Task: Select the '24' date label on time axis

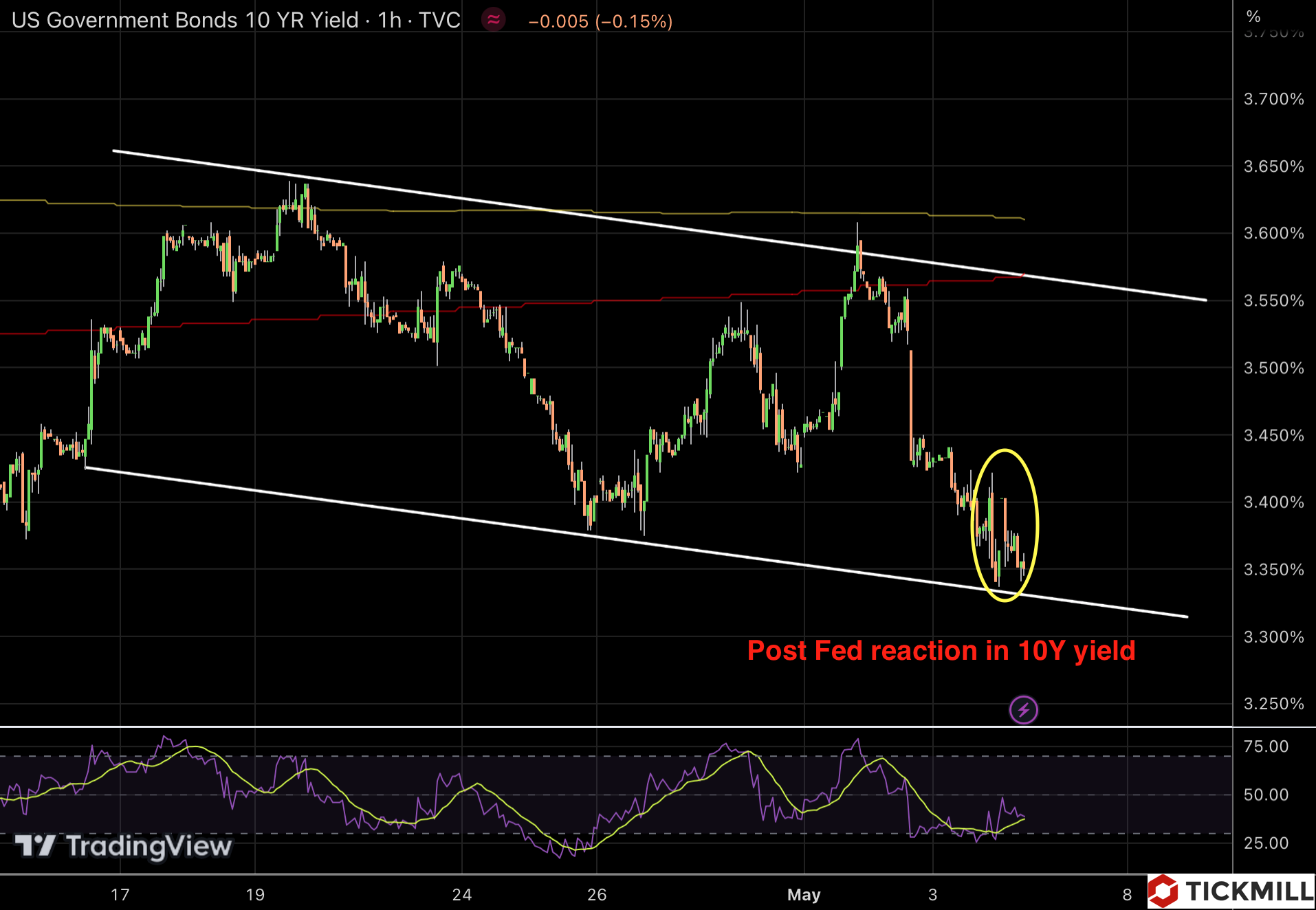Action: [462, 894]
